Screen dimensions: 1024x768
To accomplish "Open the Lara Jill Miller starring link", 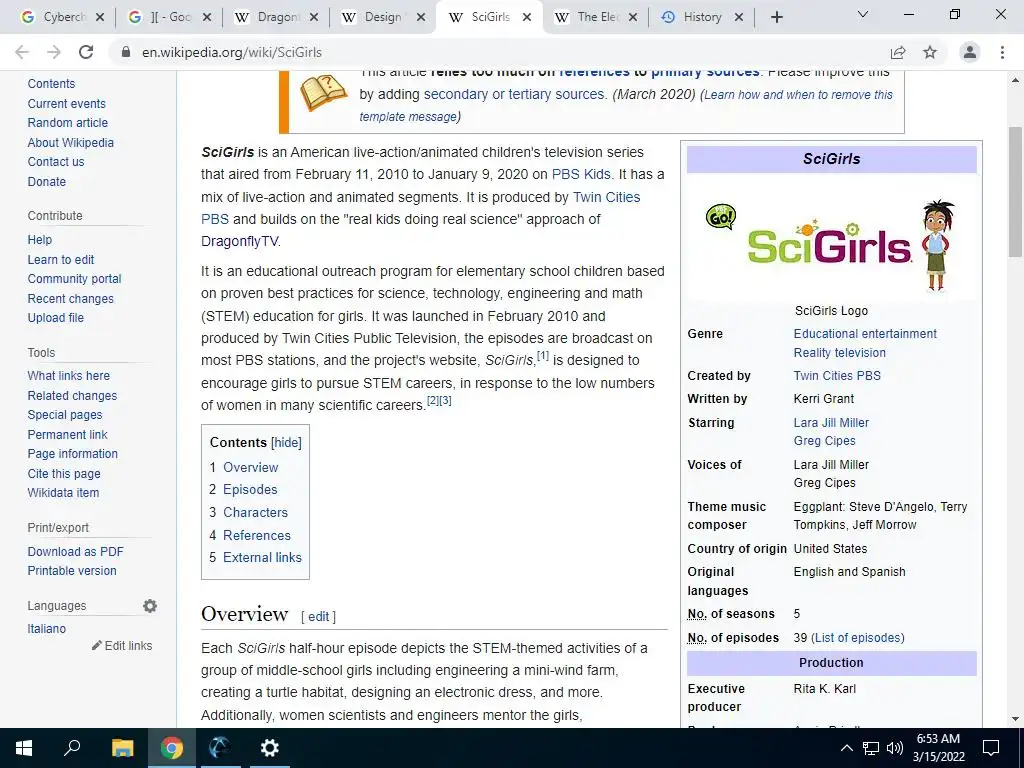I will (831, 423).
